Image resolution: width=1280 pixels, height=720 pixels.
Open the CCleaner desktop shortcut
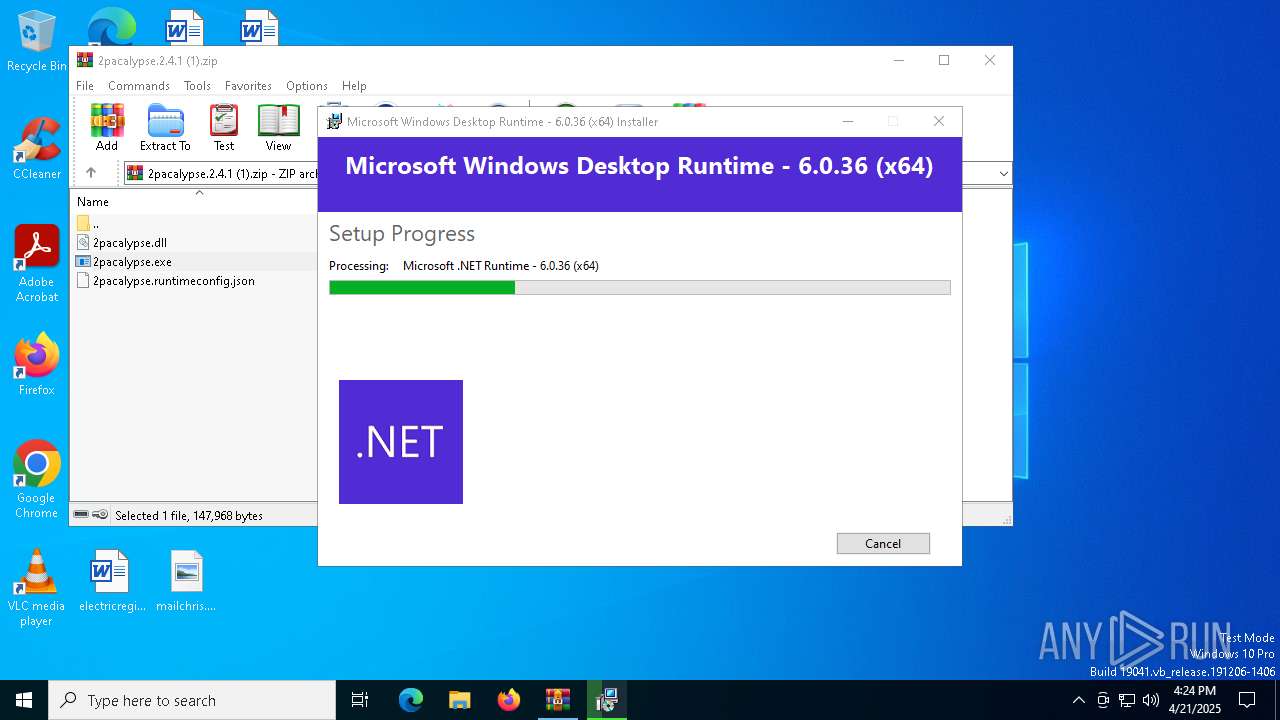point(37,149)
